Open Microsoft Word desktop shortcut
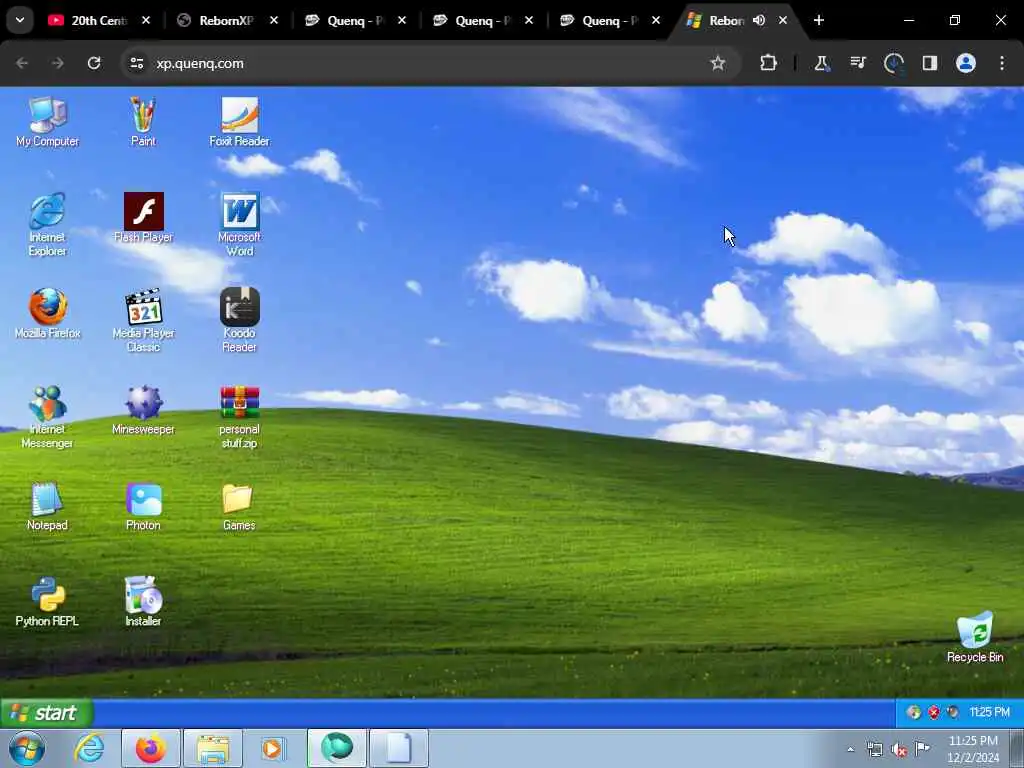 (x=239, y=224)
